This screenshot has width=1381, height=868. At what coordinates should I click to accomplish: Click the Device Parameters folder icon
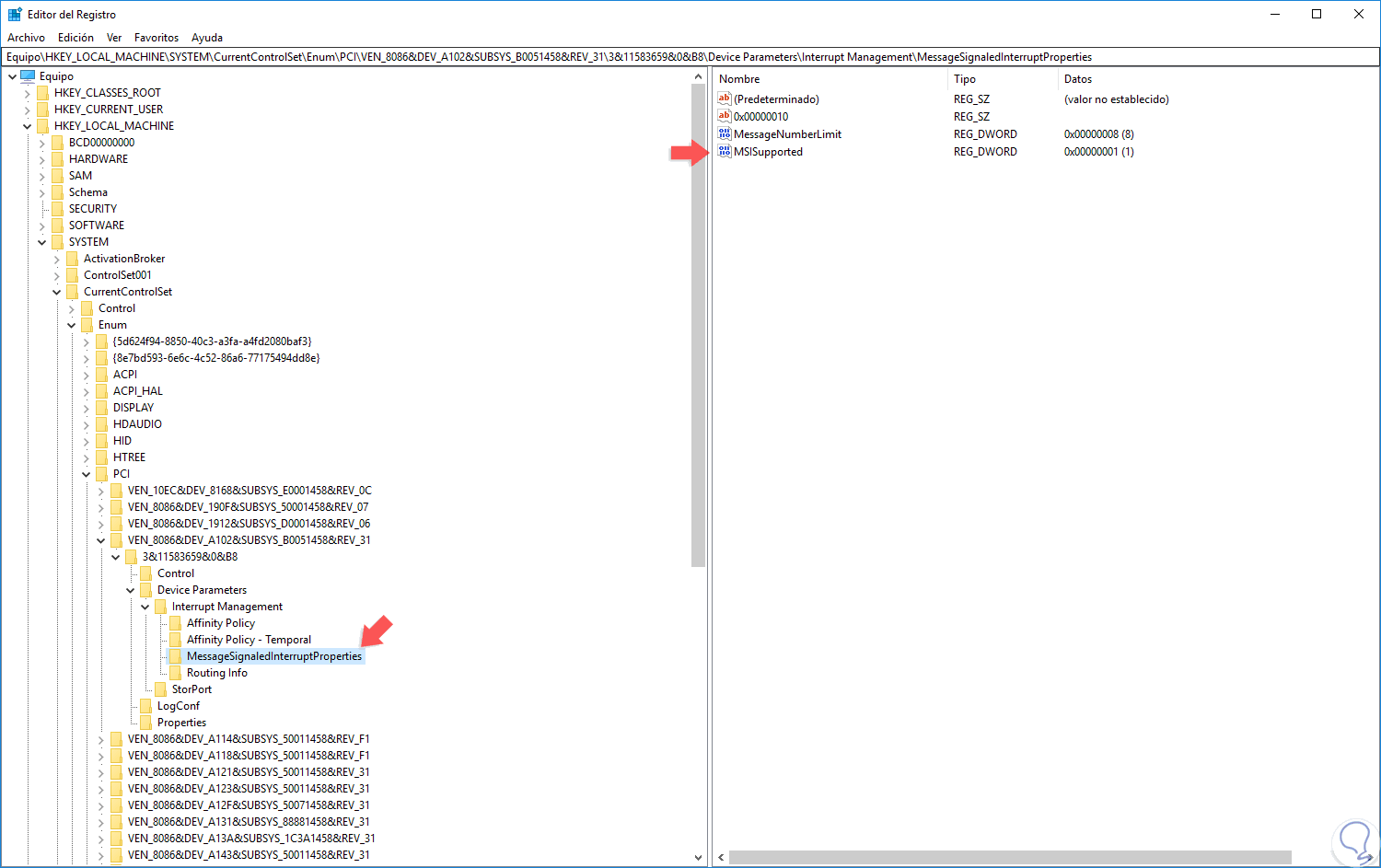(x=146, y=590)
